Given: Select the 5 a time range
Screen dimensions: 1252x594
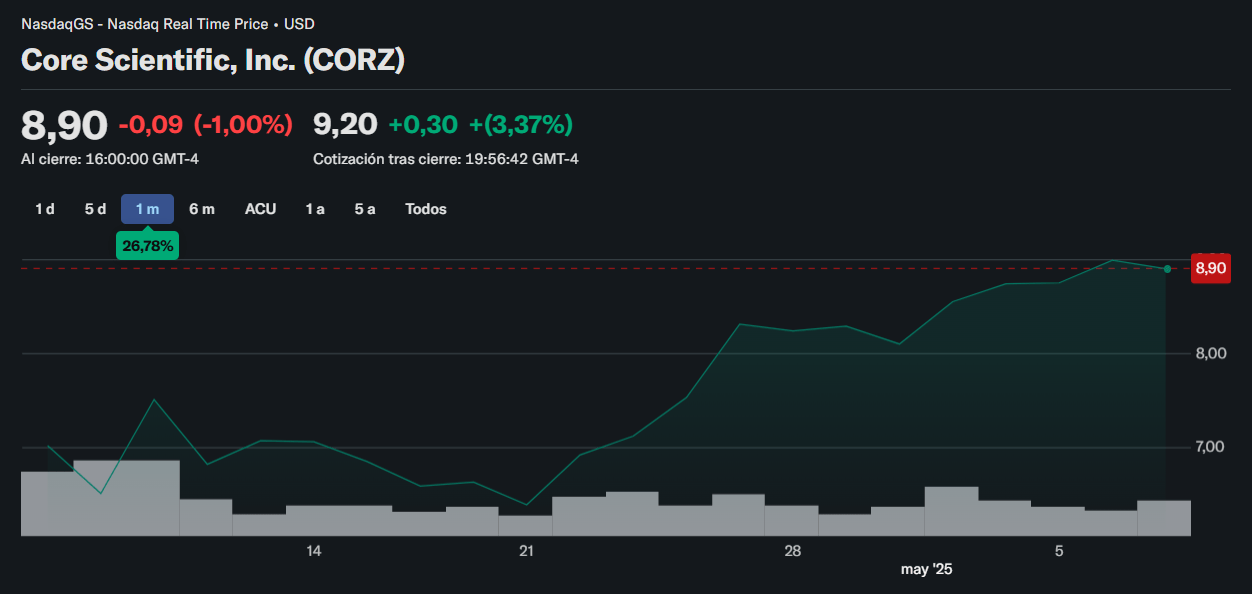Looking at the screenshot, I should [x=365, y=209].
